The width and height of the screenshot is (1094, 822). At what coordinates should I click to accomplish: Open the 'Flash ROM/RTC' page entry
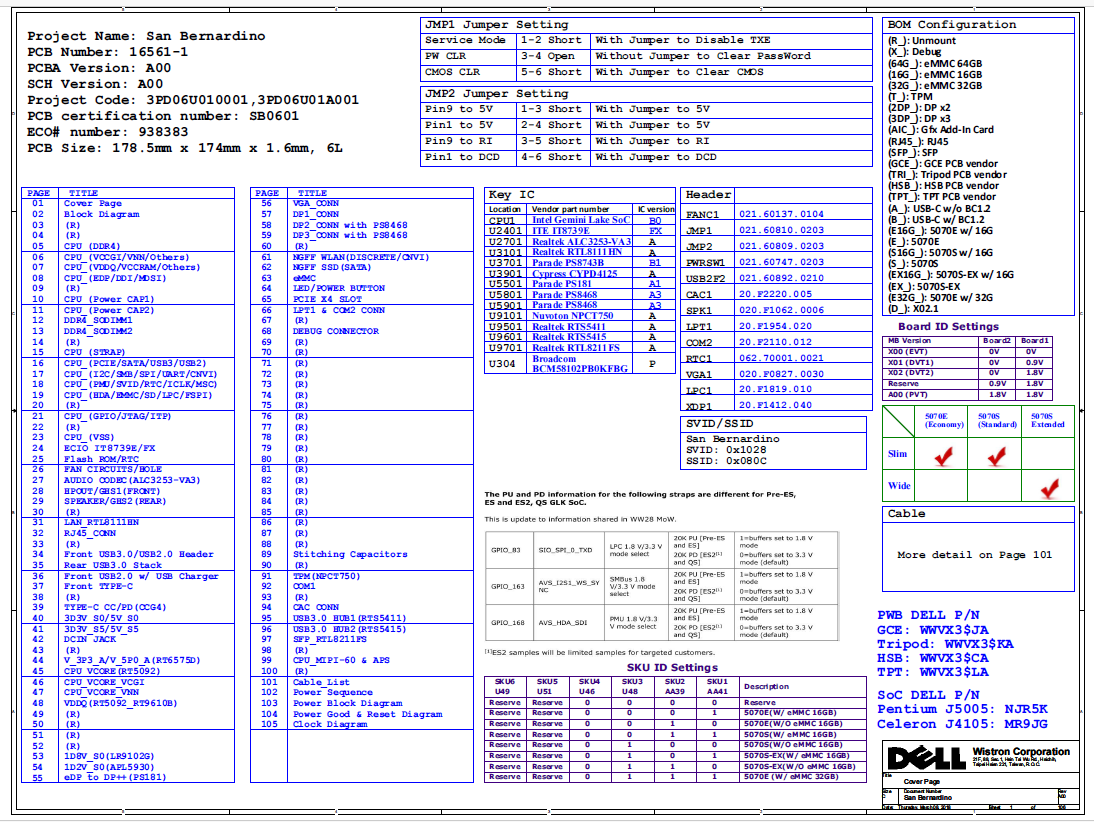coord(101,459)
